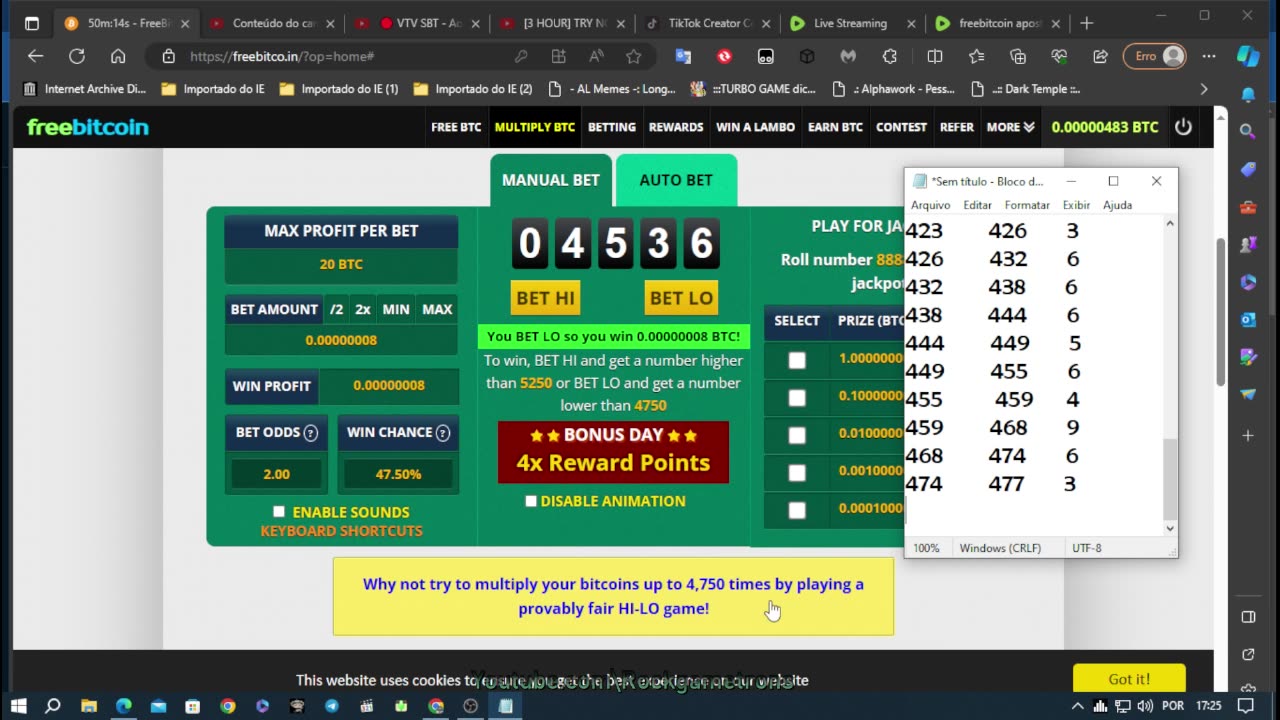
Task: Open the FREE BTC nav item
Action: pyautogui.click(x=456, y=127)
